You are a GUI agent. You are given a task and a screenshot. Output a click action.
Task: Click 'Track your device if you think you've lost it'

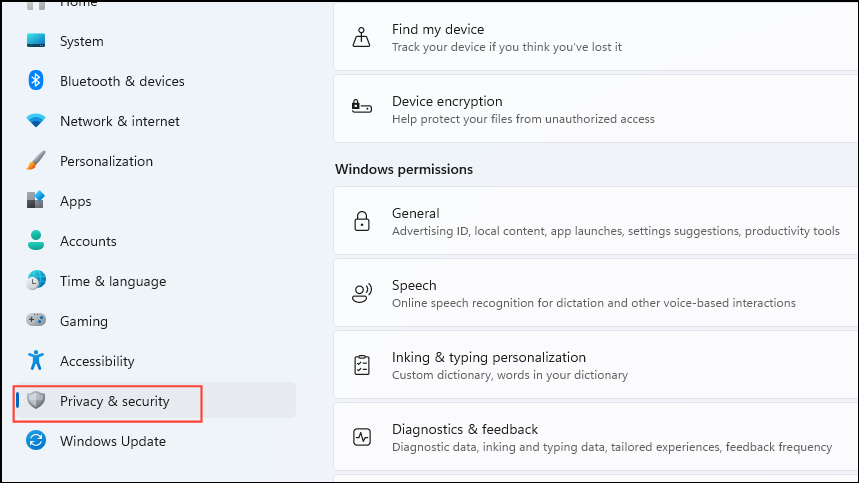pyautogui.click(x=507, y=47)
